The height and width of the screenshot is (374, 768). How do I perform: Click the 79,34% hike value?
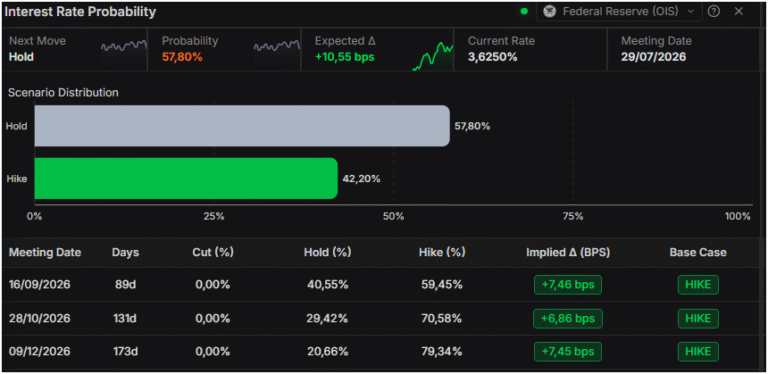(x=442, y=352)
